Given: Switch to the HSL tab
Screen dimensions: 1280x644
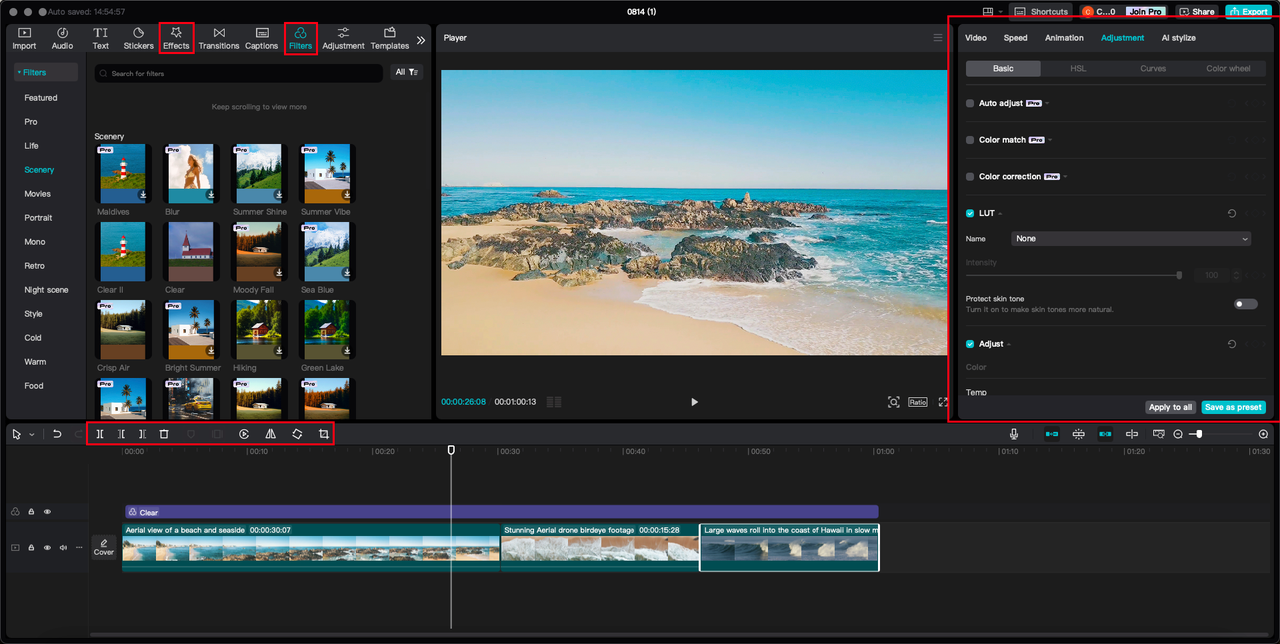Looking at the screenshot, I should 1078,69.
